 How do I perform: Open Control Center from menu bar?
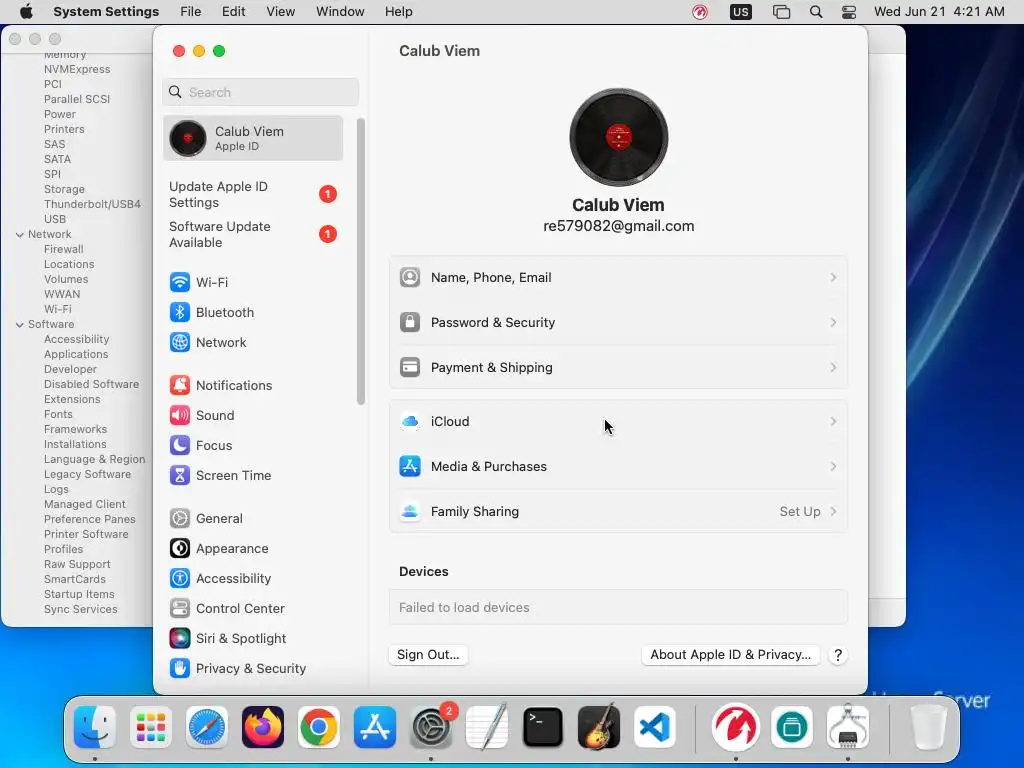tap(849, 12)
